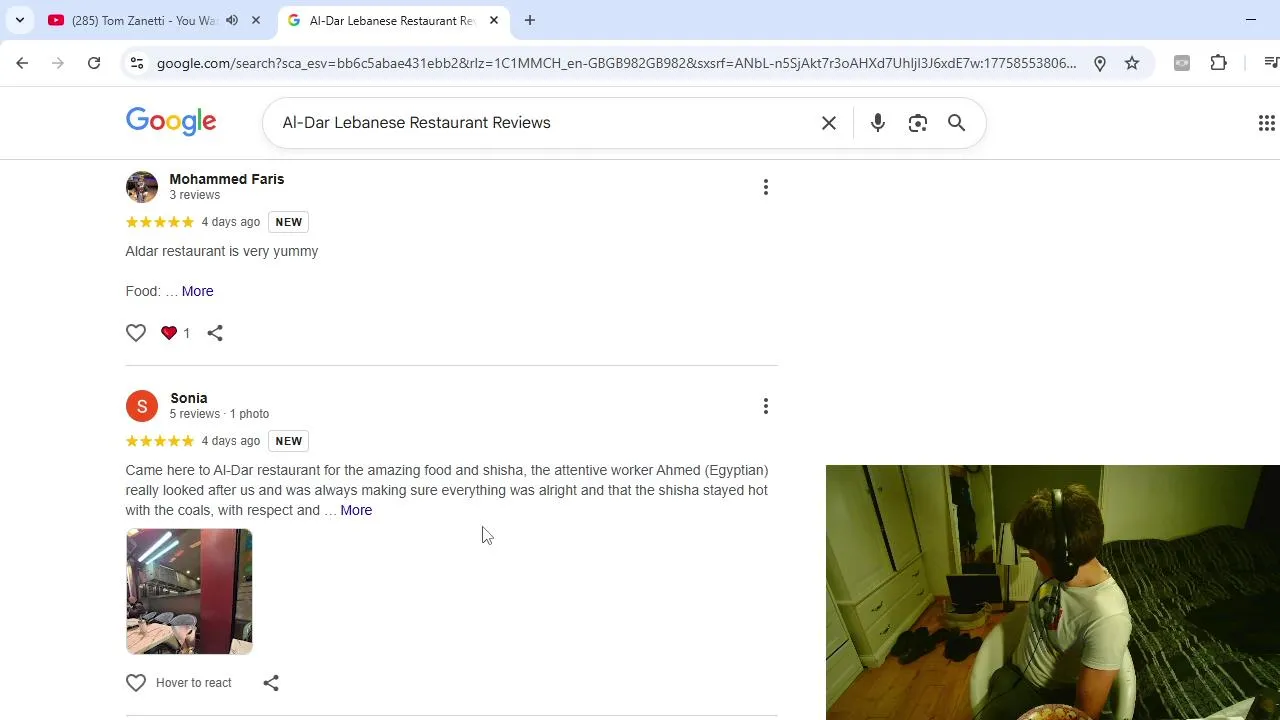The image size is (1280, 720).
Task: Expand Sonia's review with More
Action: [x=356, y=510]
